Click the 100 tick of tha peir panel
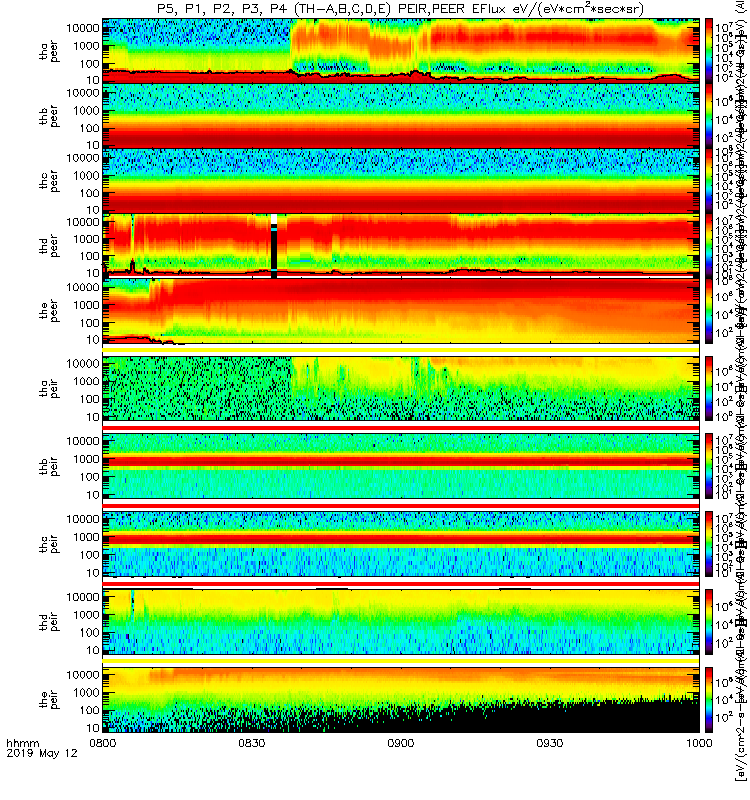This screenshot has width=750, height=800. (x=89, y=399)
